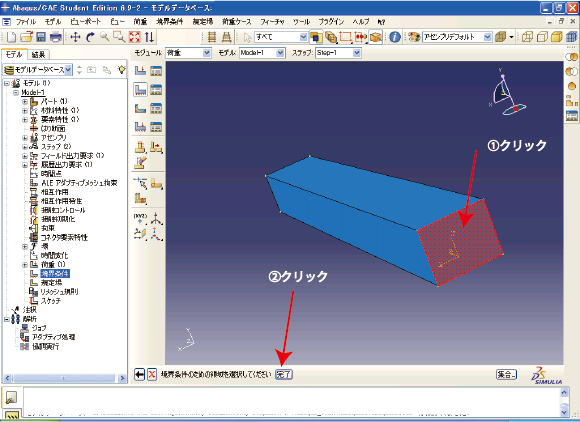Toggle parallel projection with the ladder grid icon

[212, 37]
